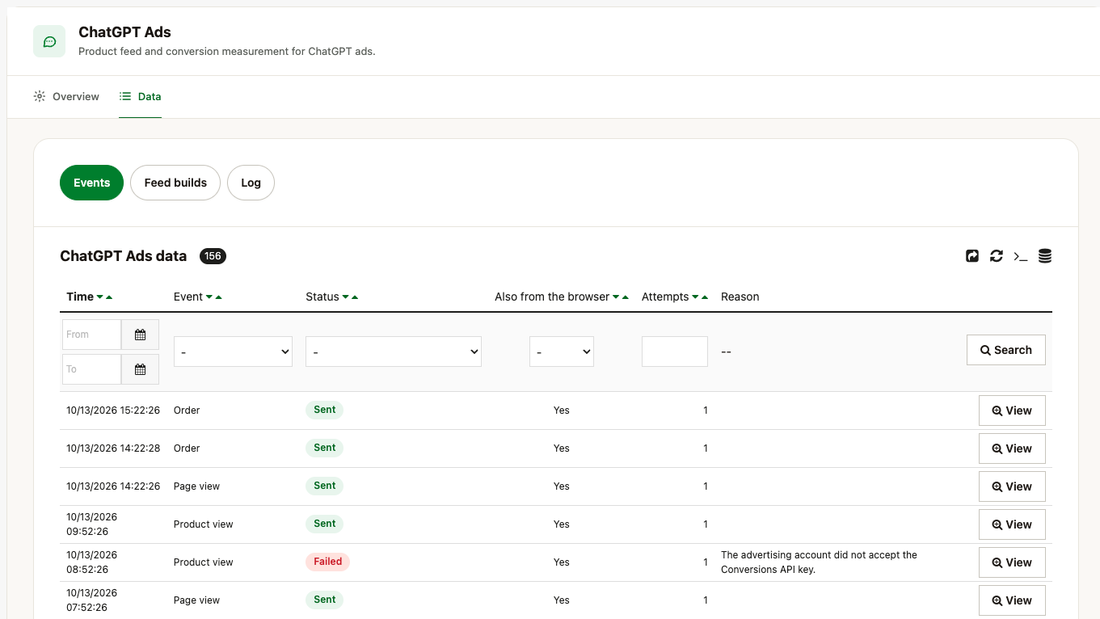The height and width of the screenshot is (619, 1100).
Task: Click the Conversions API key error reason
Action: coord(819,562)
